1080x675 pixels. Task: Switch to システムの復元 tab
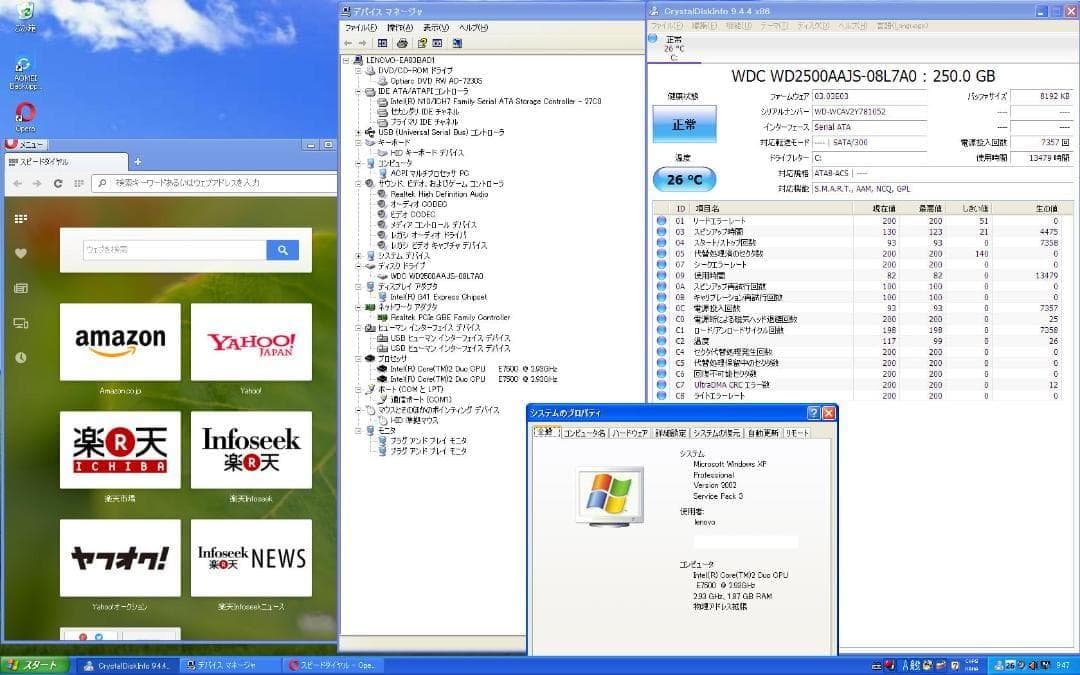click(x=716, y=433)
